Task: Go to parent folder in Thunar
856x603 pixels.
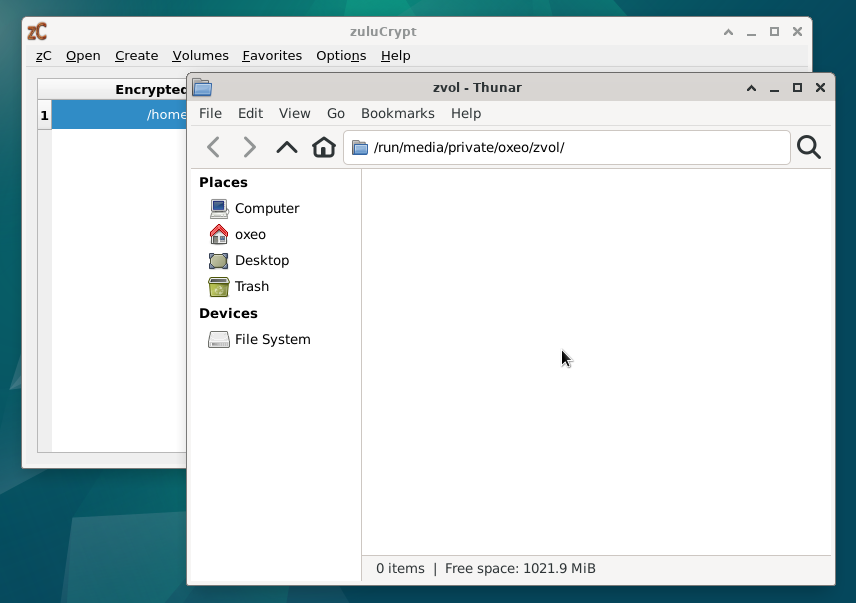Action: point(287,147)
